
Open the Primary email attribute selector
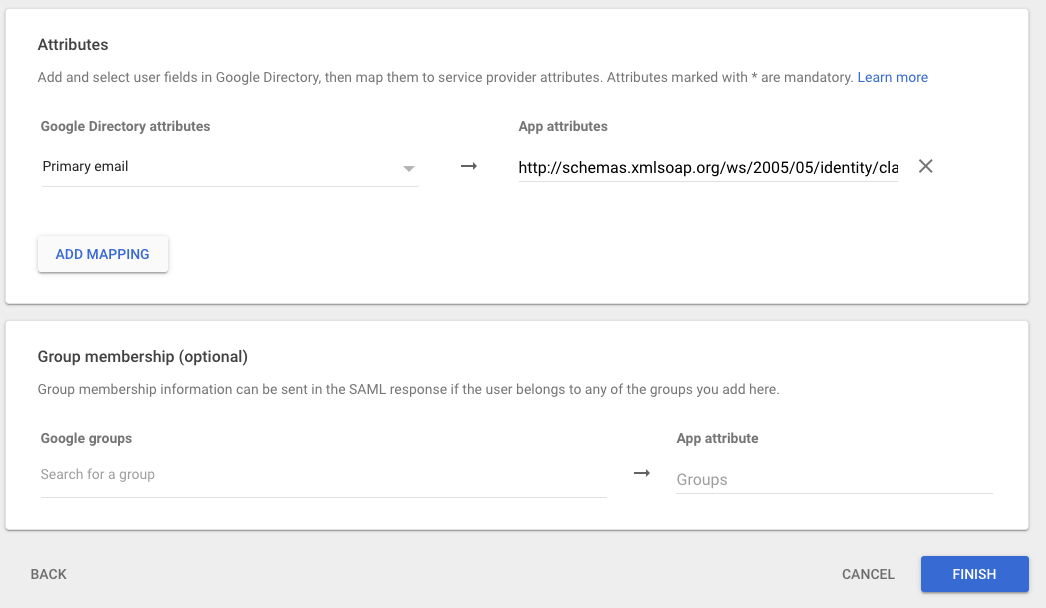point(220,167)
